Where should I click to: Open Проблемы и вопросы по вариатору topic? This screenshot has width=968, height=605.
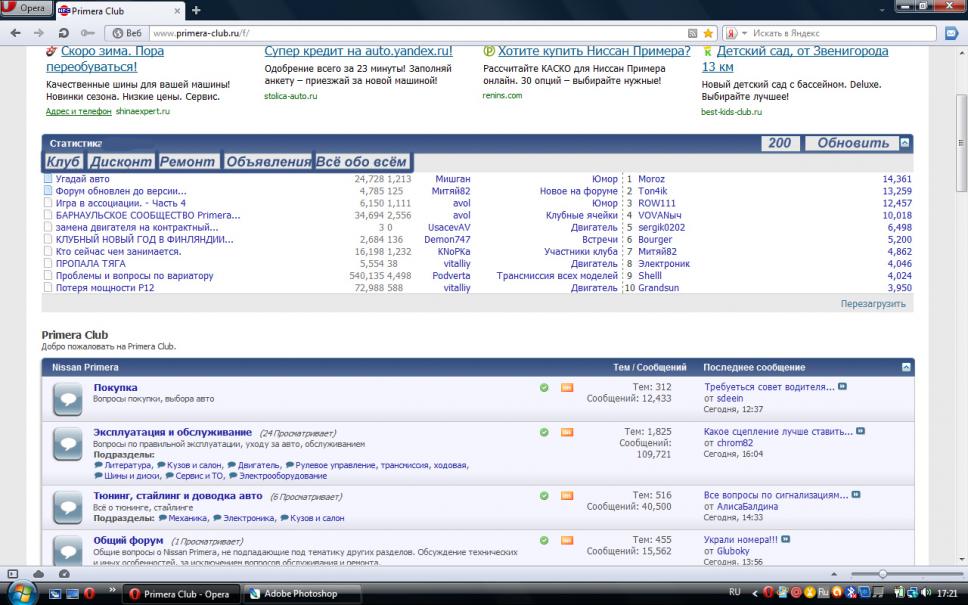pos(135,276)
